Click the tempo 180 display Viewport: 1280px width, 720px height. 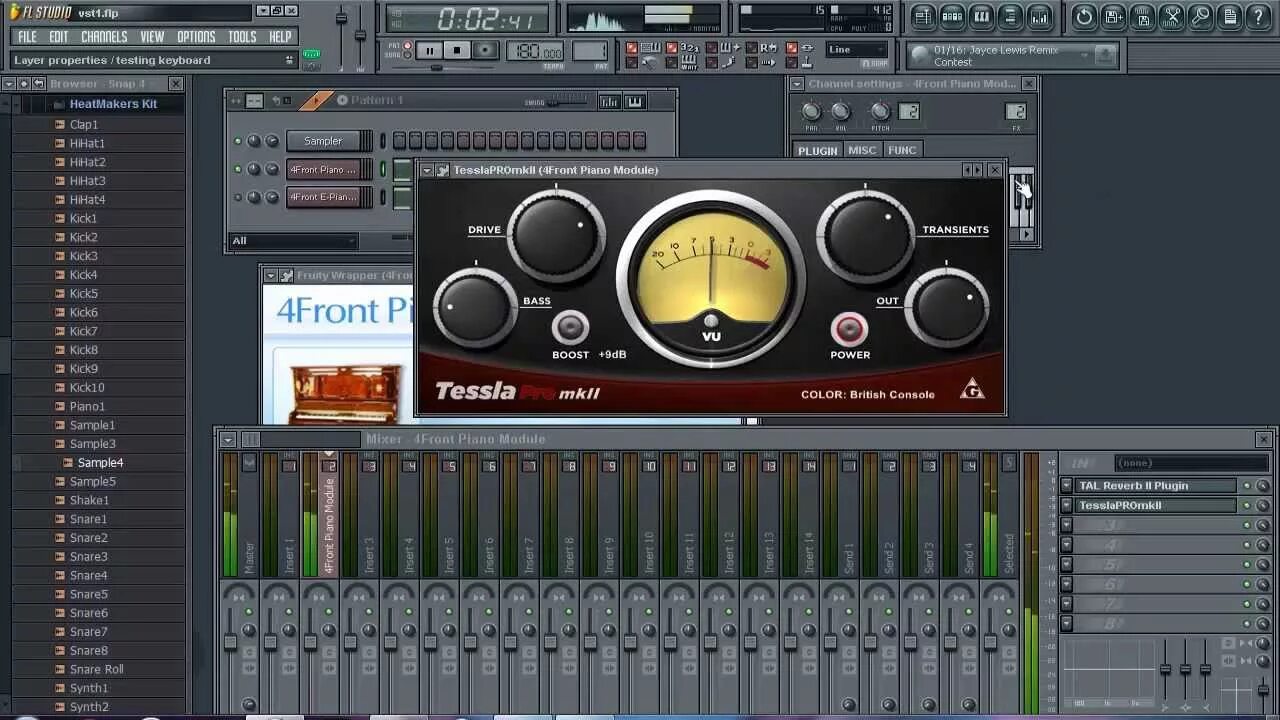537,50
